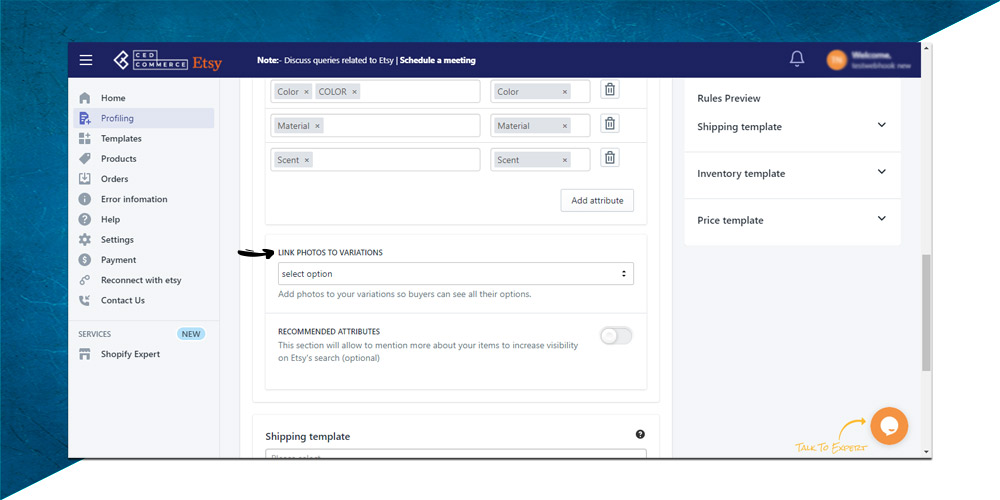This screenshot has height=500, width=1000.
Task: Clear the right-side Scent selection
Action: (564, 160)
